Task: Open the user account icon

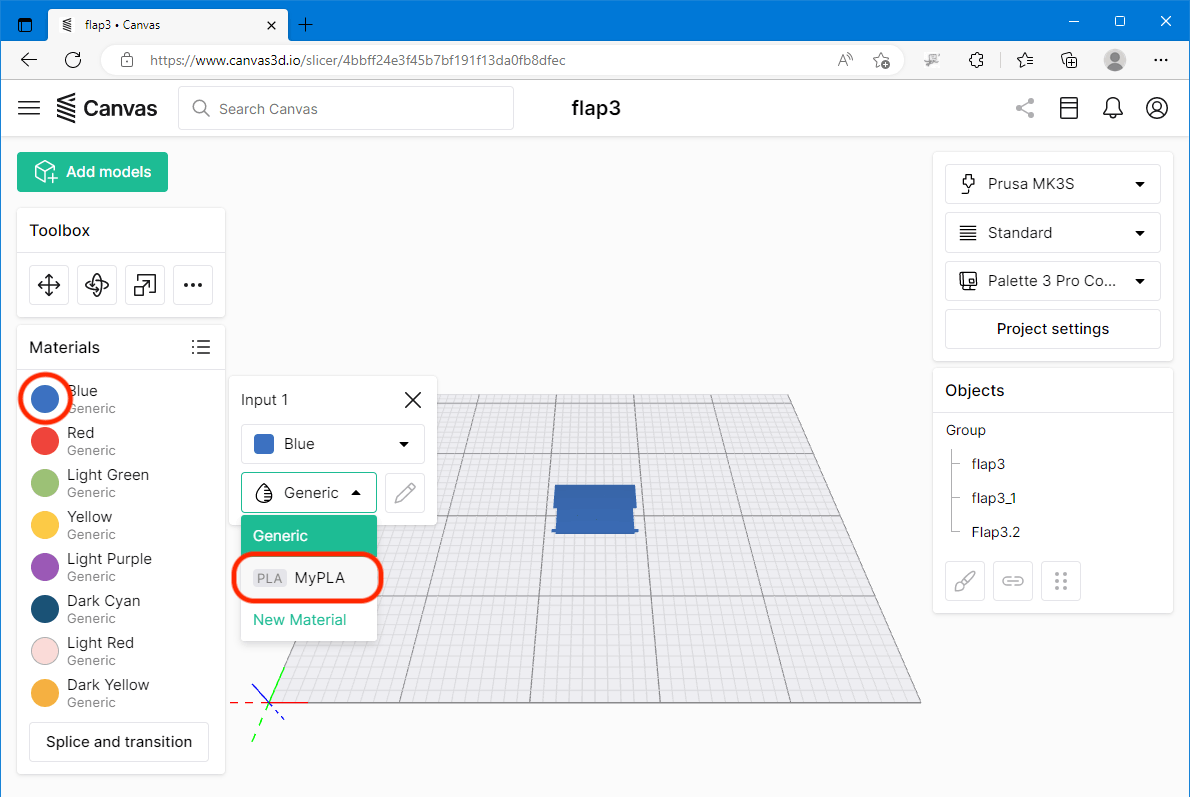Action: pos(1157,109)
